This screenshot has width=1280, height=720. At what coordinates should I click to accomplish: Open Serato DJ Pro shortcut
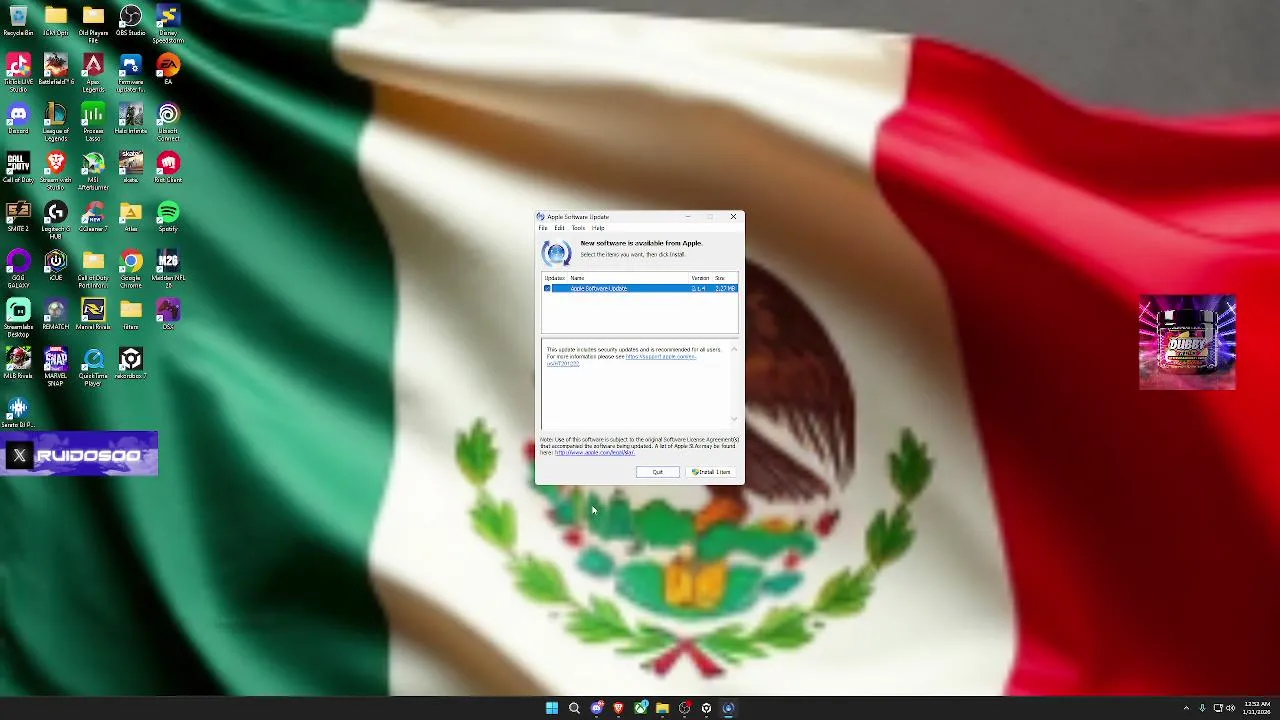point(18,412)
